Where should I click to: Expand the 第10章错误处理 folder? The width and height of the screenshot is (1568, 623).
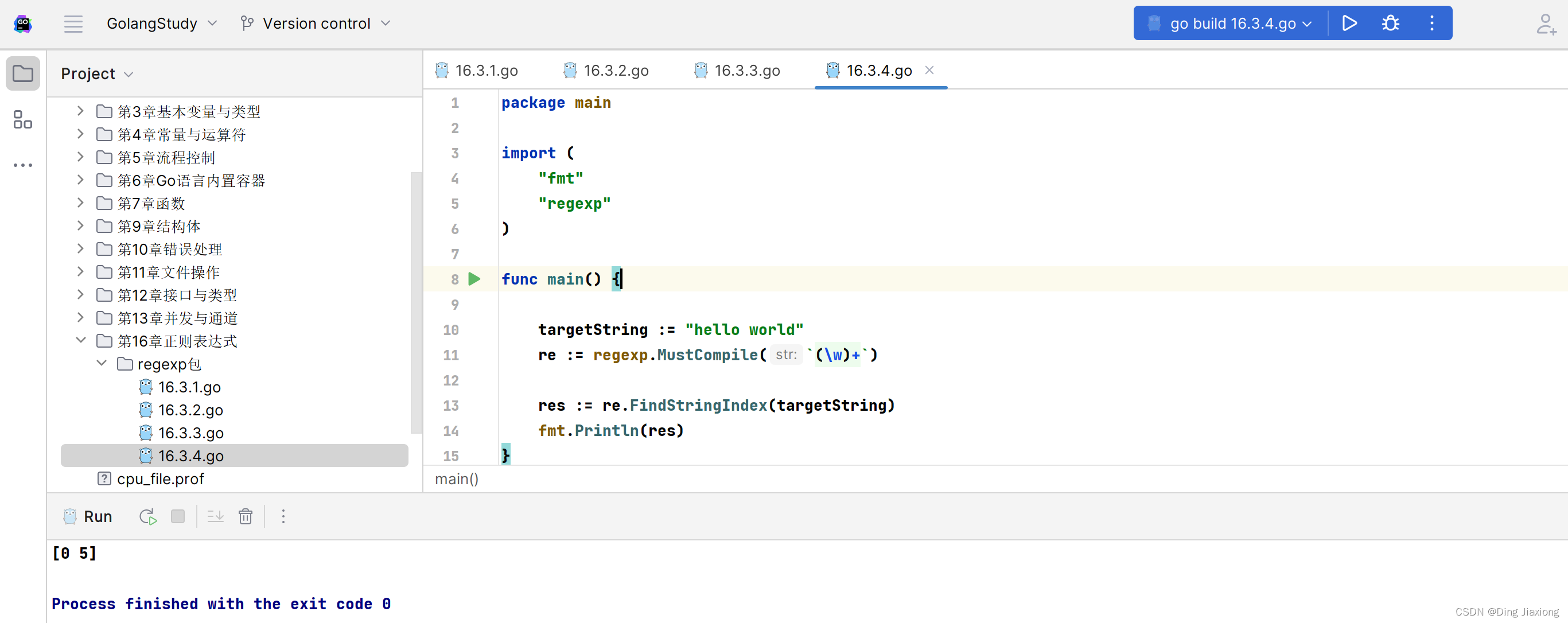coord(80,249)
